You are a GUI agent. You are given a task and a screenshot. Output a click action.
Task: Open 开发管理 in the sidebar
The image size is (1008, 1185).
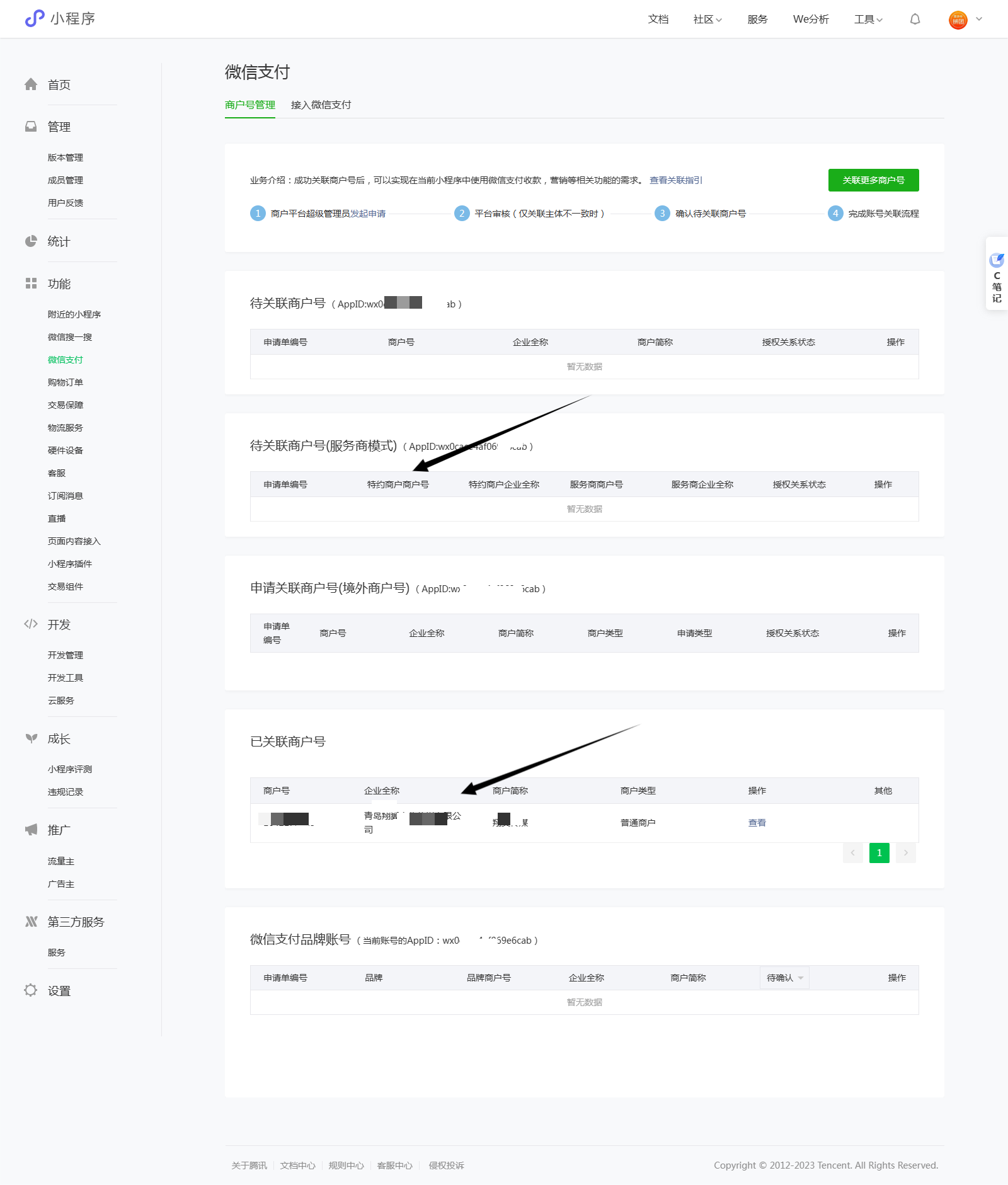pos(66,655)
